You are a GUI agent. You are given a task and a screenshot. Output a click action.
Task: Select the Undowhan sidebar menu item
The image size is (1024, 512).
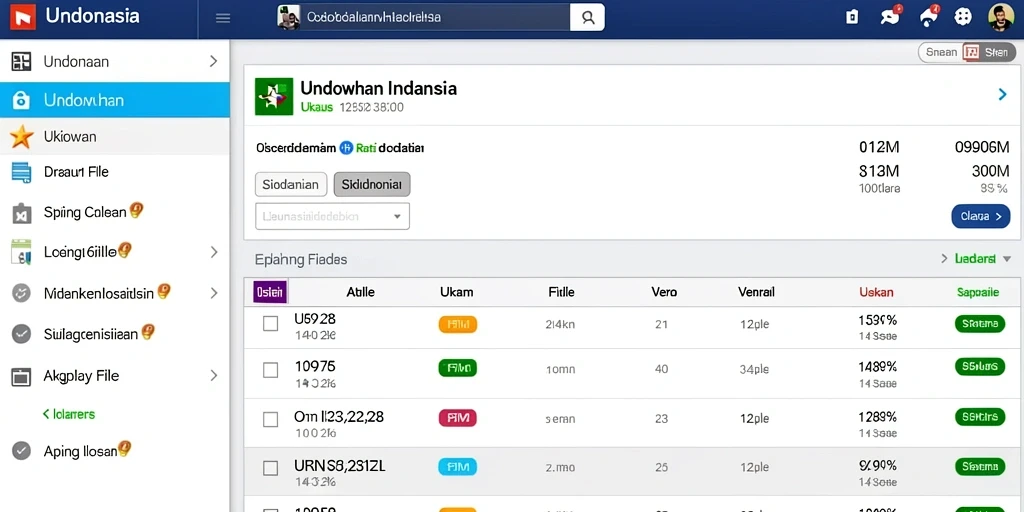coord(114,100)
